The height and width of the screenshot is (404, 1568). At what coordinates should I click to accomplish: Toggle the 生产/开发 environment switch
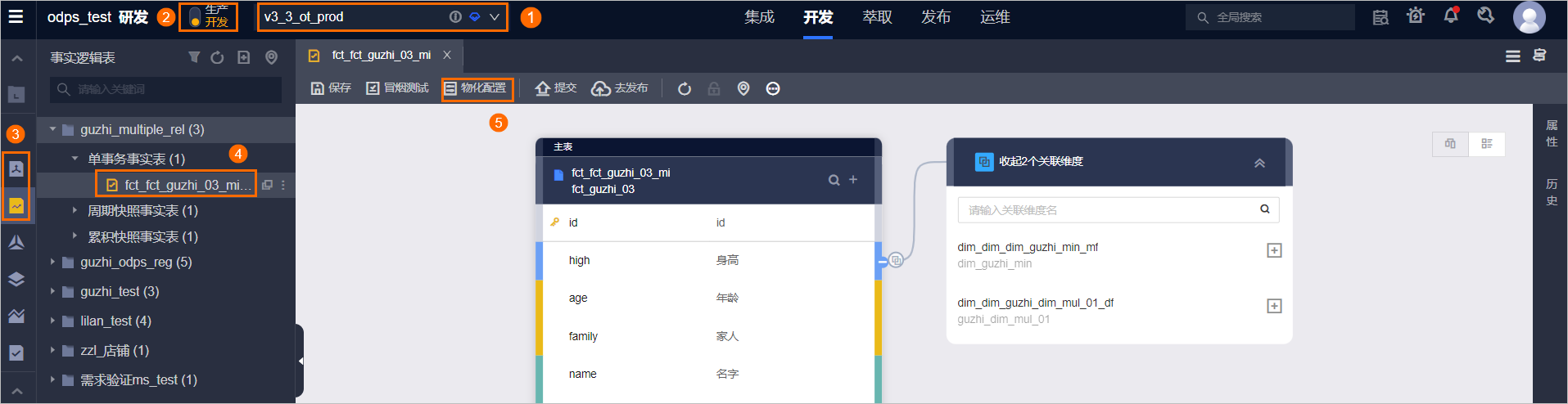click(x=195, y=17)
